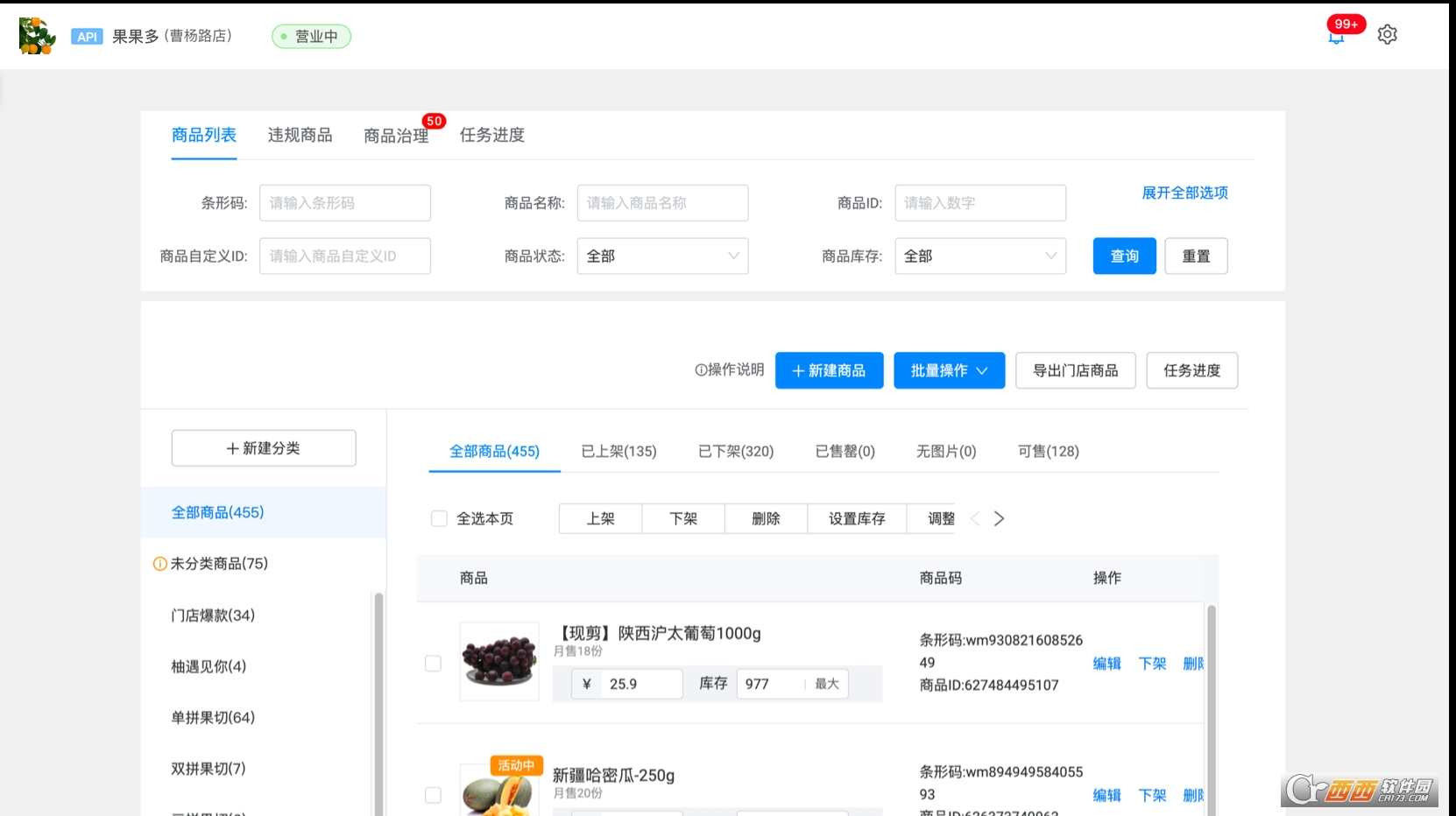Open the settings gear icon
Viewport: 1456px width, 816px height.
pyautogui.click(x=1387, y=33)
